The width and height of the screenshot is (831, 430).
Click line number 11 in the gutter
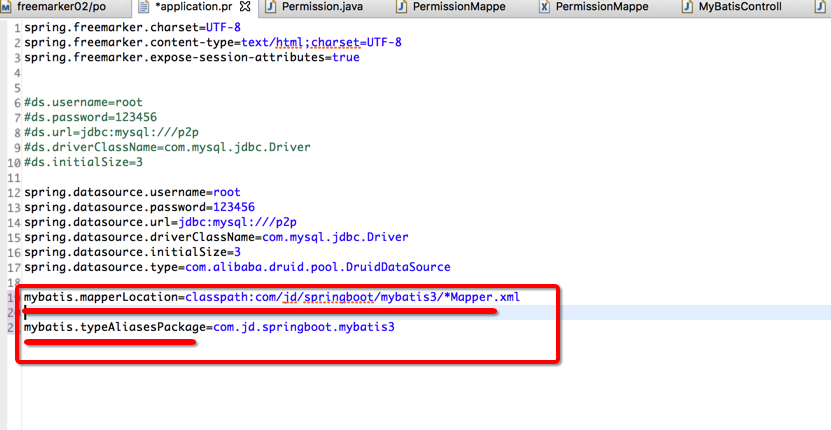[14, 177]
